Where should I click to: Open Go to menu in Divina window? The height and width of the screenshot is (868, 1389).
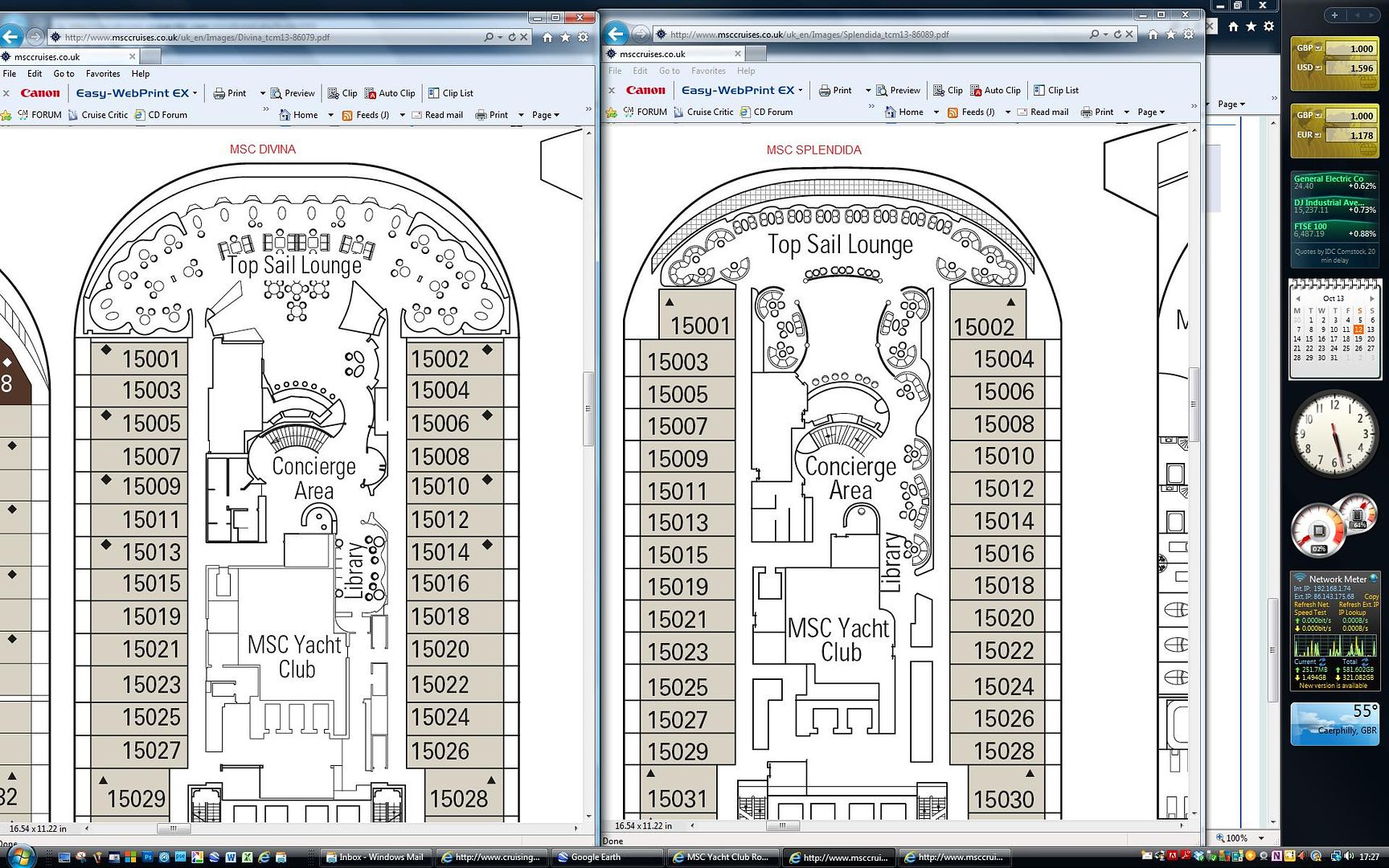[x=64, y=73]
